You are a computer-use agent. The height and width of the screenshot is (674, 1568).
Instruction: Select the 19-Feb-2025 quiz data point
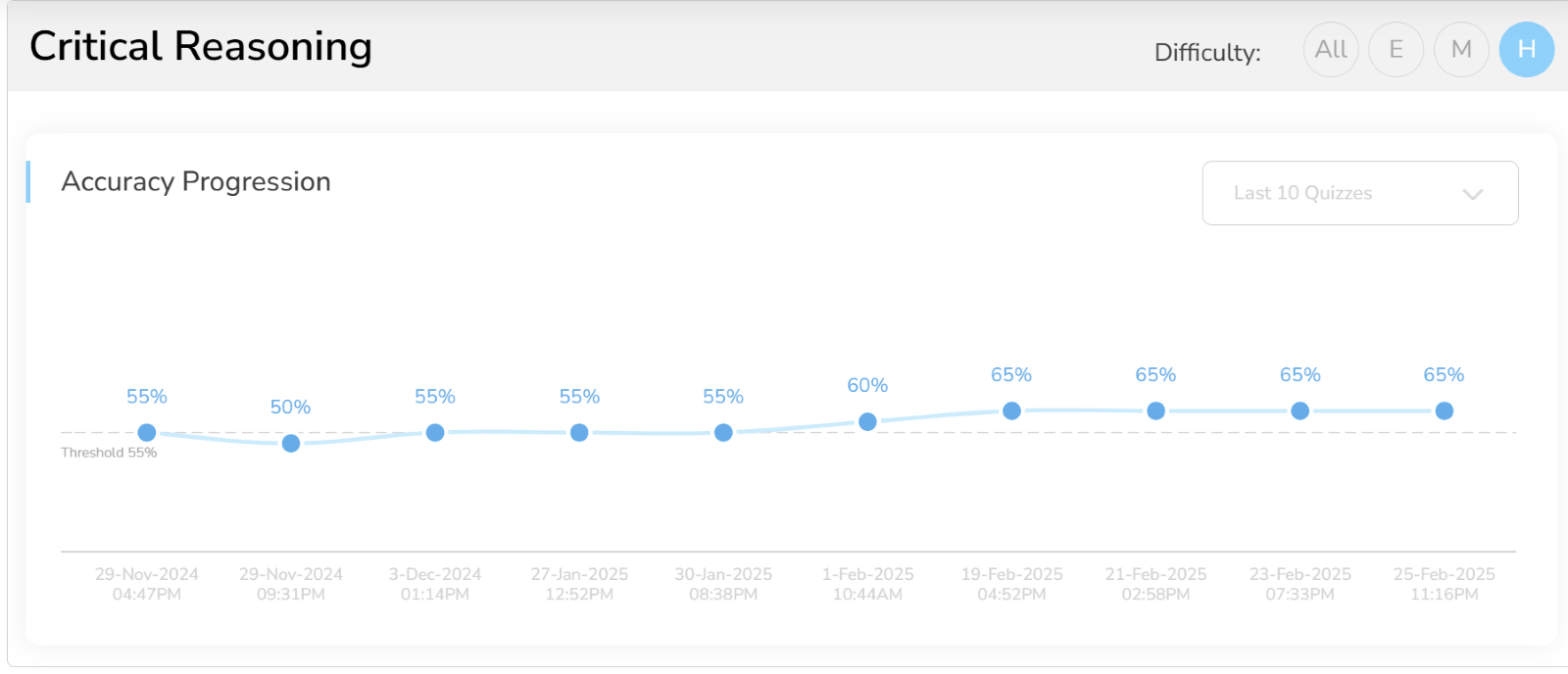tap(1011, 410)
